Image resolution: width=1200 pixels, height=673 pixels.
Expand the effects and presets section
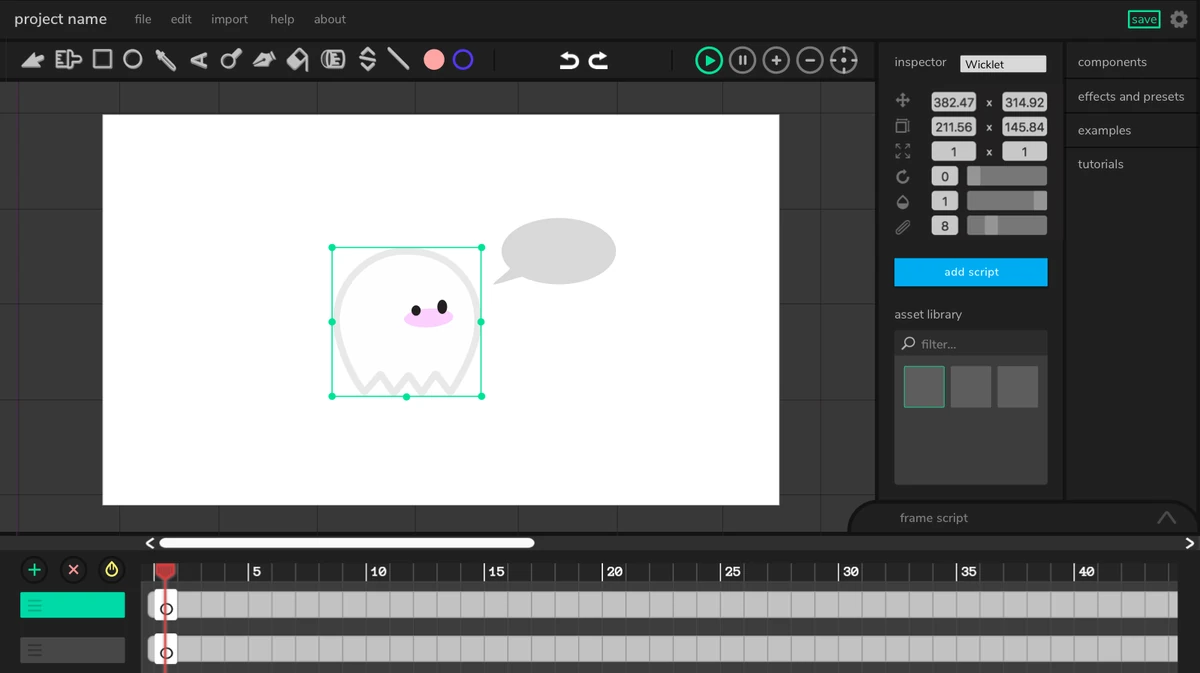tap(1130, 97)
